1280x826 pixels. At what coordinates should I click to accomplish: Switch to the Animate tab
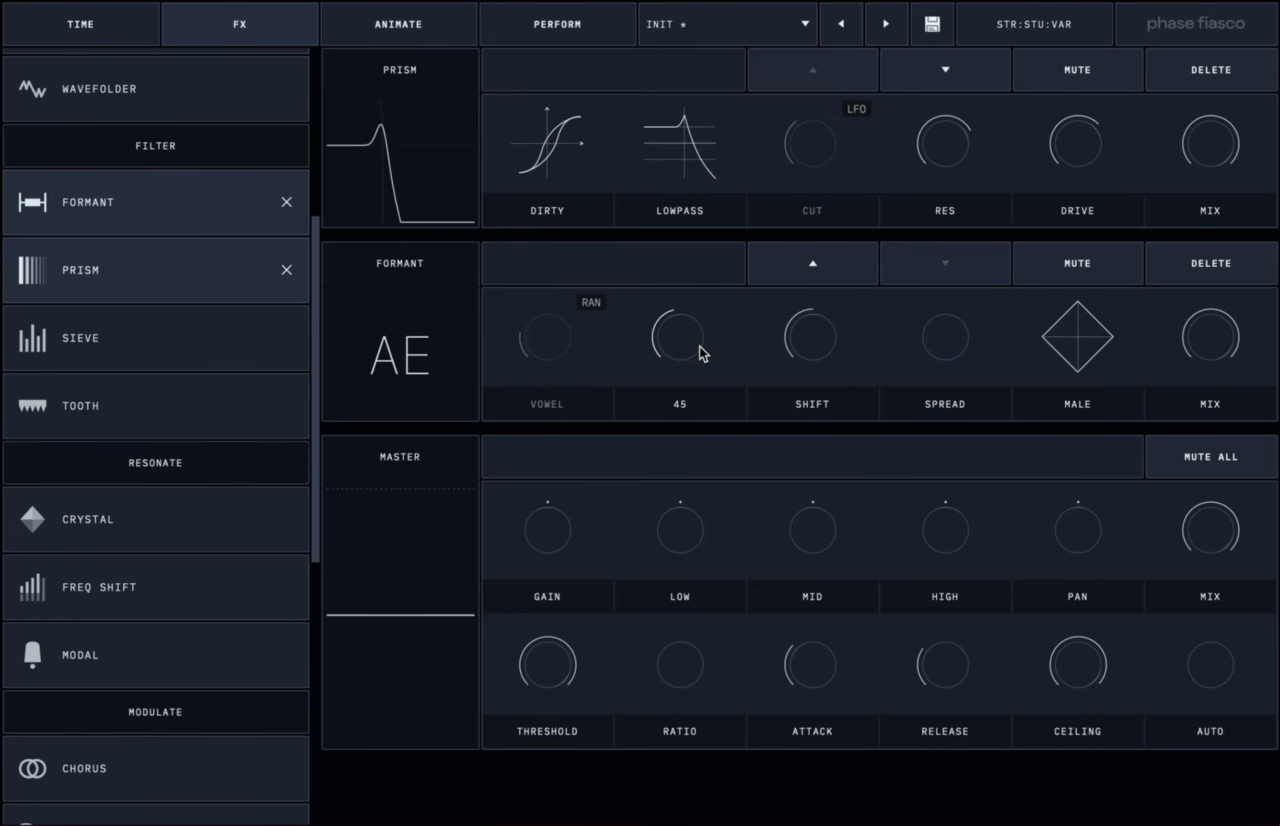(398, 24)
